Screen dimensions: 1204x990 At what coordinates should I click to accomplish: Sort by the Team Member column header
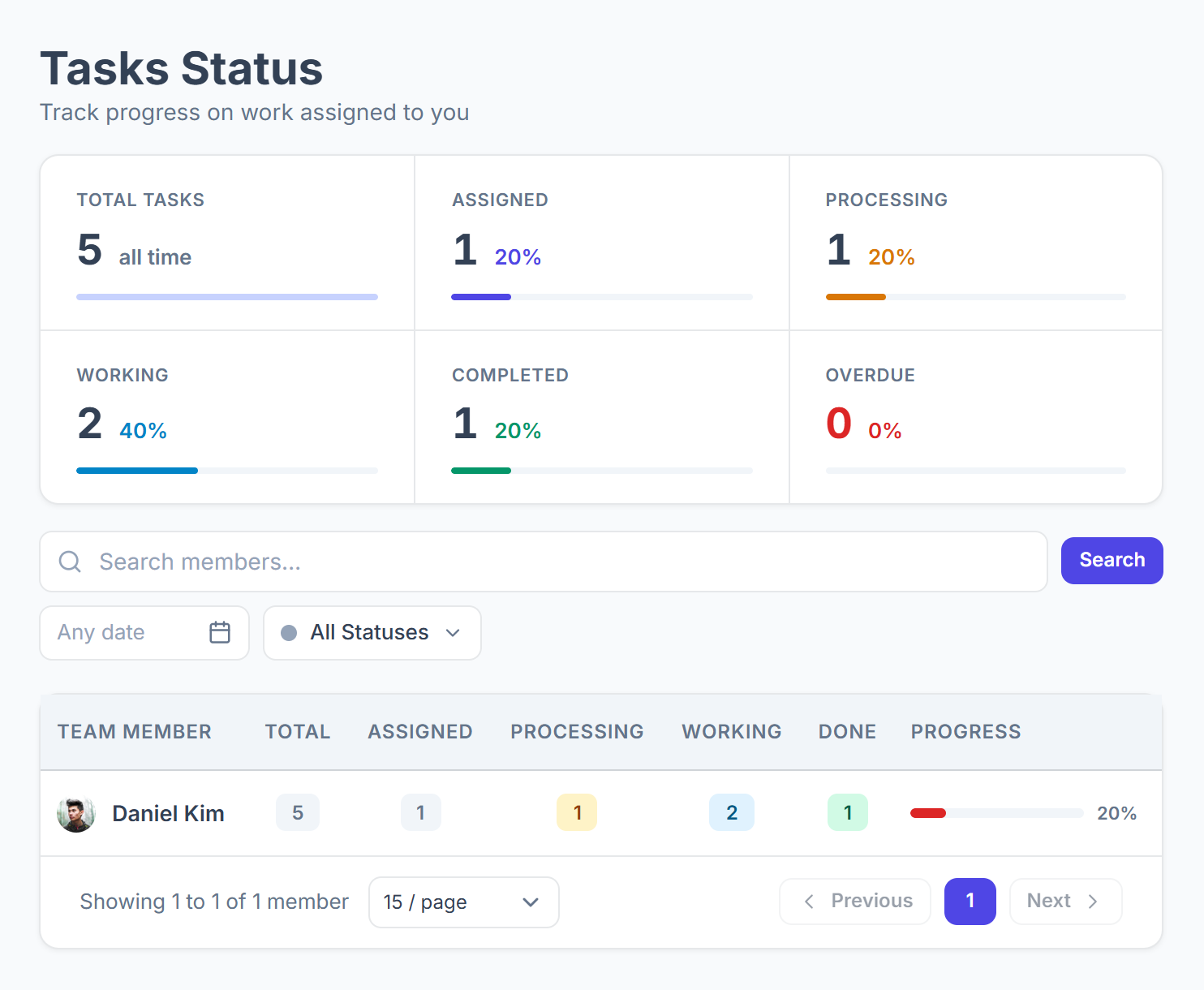coord(135,732)
